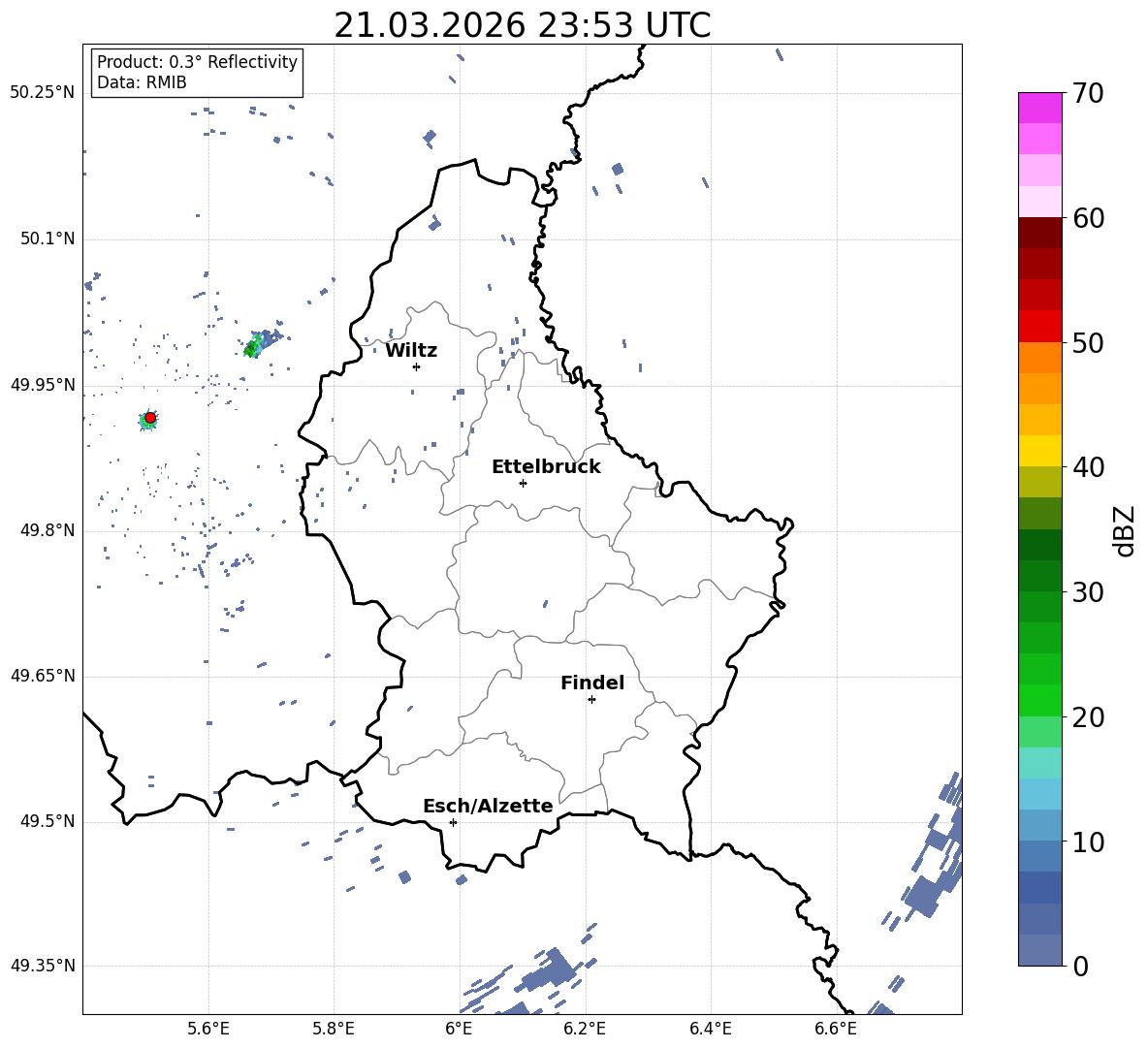Viewport: 1148px width, 1048px height.
Task: Click the orange swatch just below 50
Action: coord(1039,358)
